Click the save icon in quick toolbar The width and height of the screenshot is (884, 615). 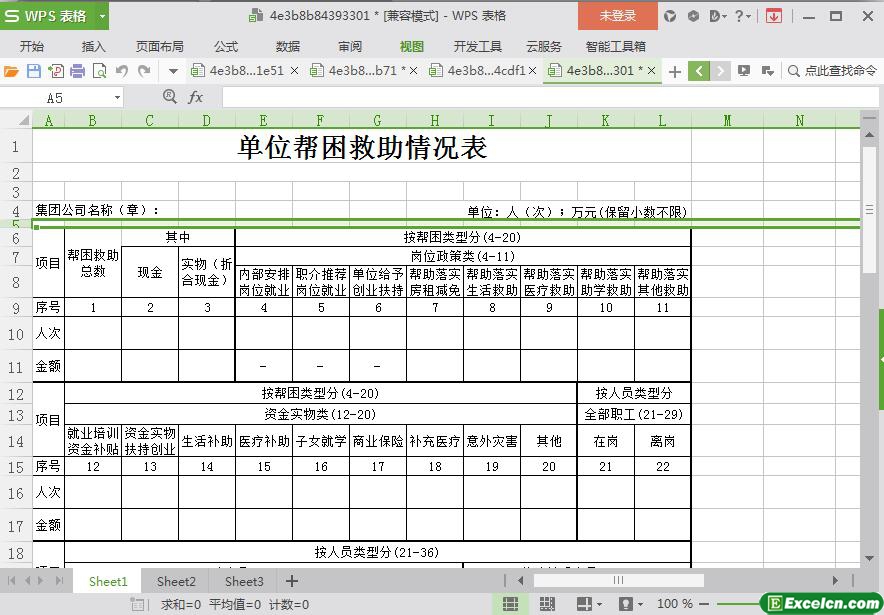pyautogui.click(x=33, y=71)
